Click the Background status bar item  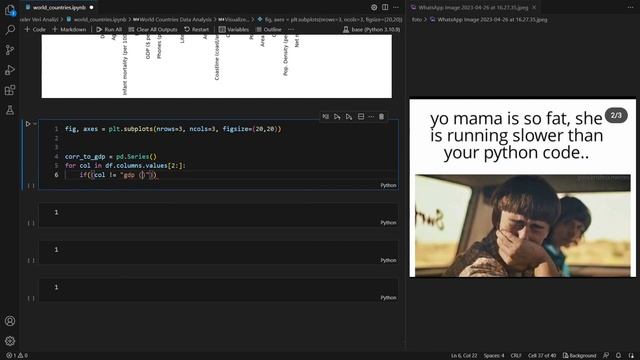[x=580, y=356]
